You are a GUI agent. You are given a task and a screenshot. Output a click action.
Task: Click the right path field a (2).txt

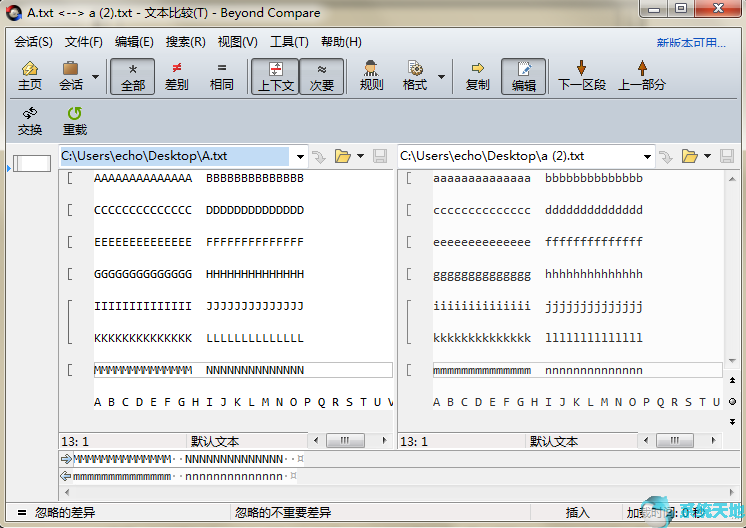click(519, 156)
